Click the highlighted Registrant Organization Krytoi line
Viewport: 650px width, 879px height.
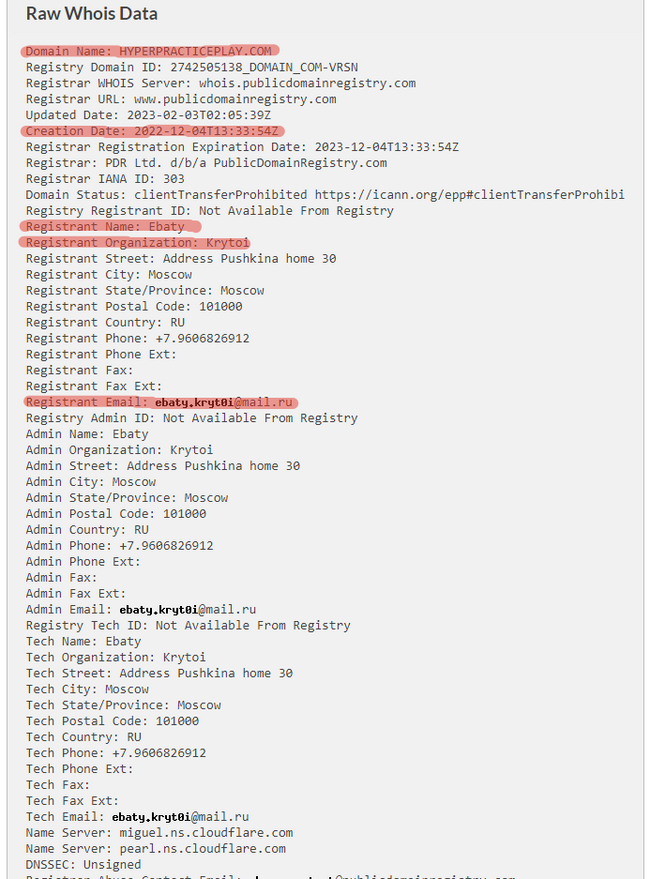[137, 243]
